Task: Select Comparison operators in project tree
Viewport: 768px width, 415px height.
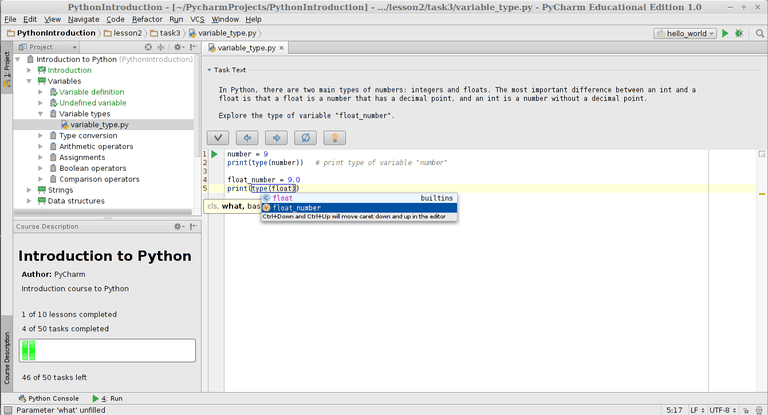Action: (x=99, y=179)
